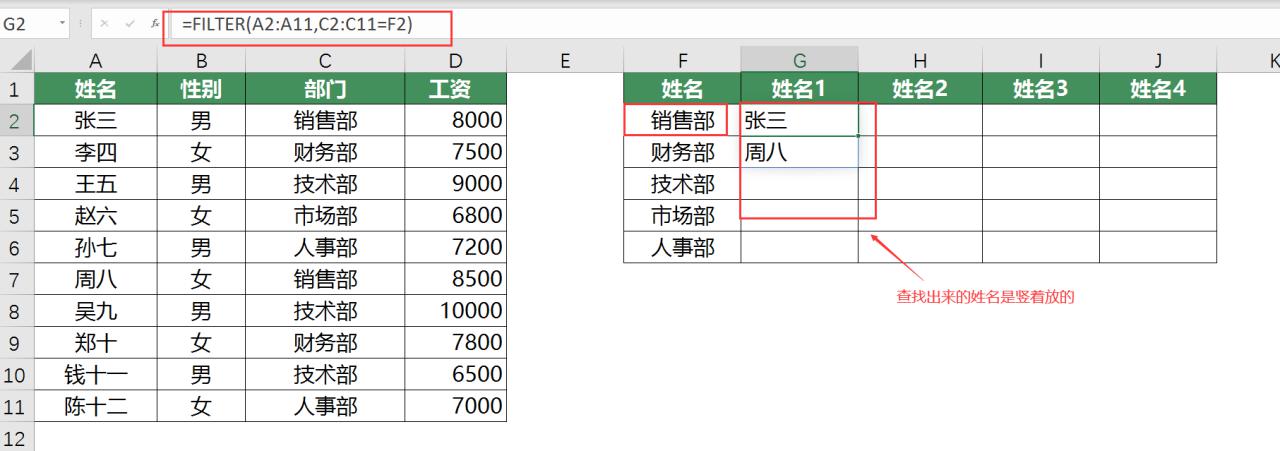Select the salary cell 7000
The width and height of the screenshot is (1280, 451).
(x=456, y=406)
